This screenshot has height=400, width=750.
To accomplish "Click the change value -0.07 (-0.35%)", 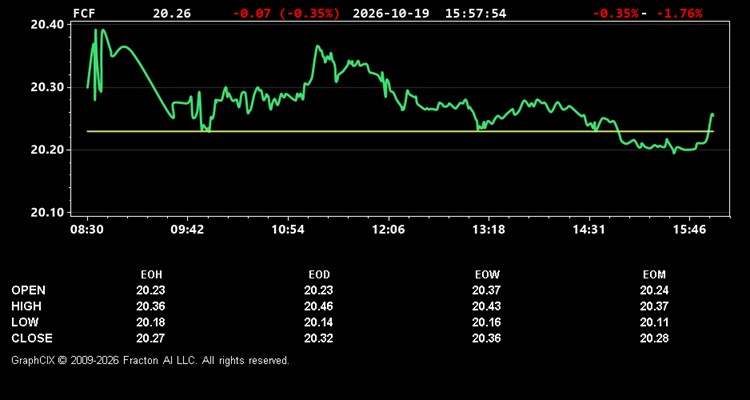I will pyautogui.click(x=287, y=13).
